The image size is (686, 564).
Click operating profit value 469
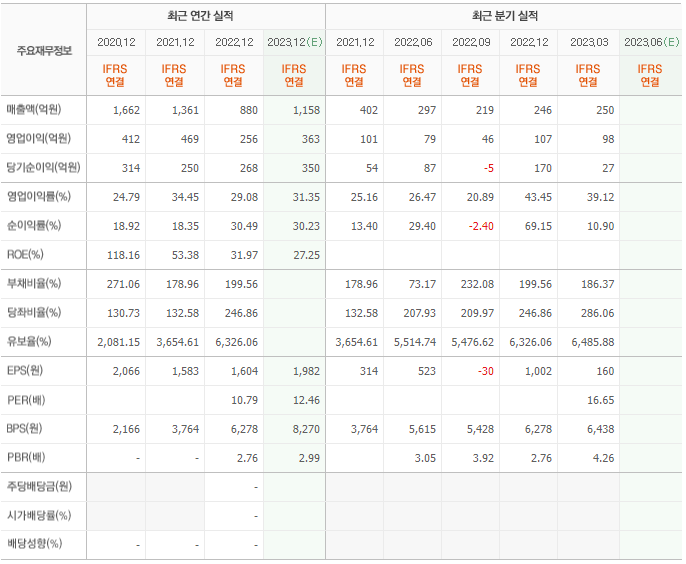coord(190,139)
